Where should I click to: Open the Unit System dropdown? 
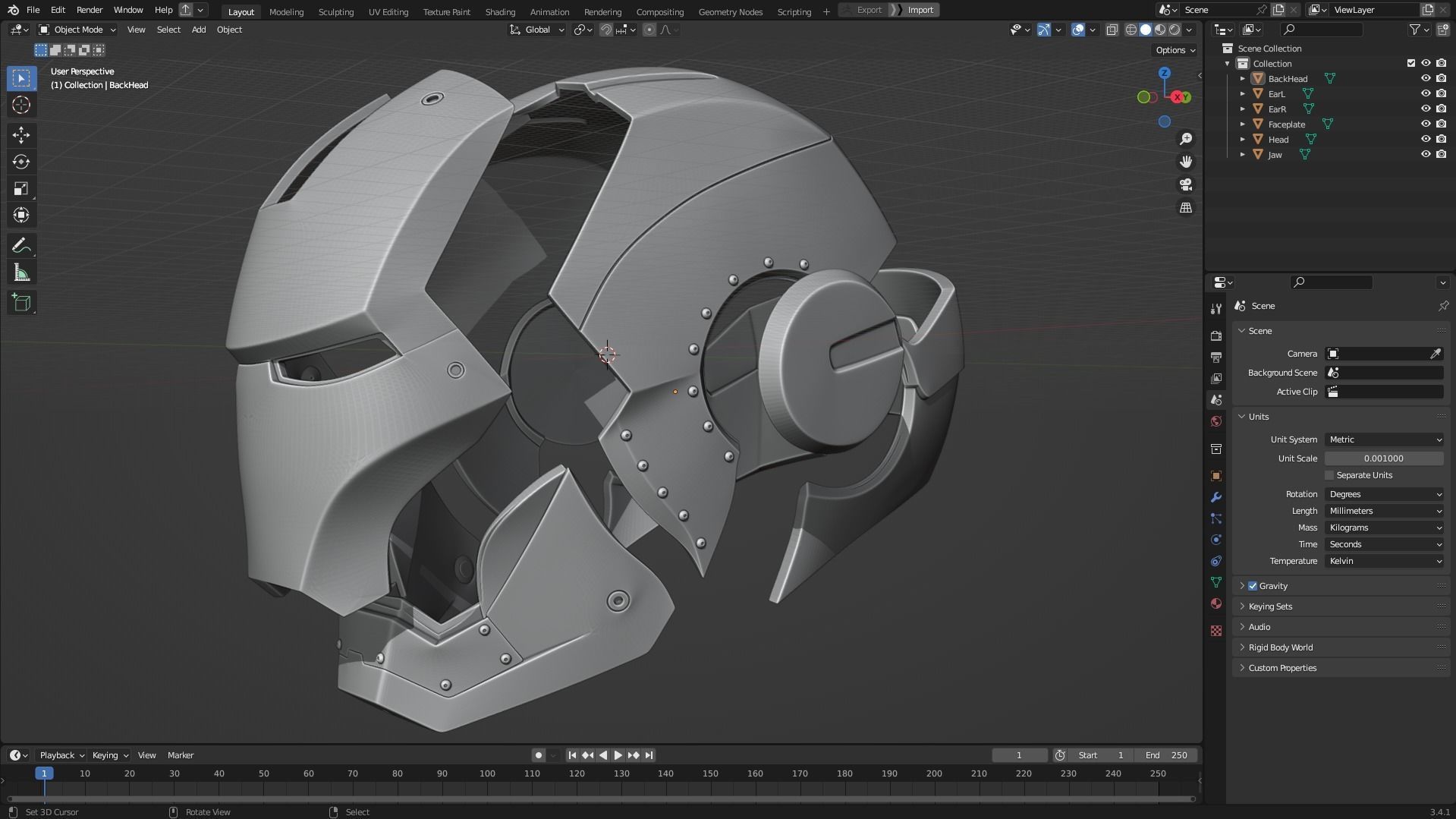[1385, 439]
